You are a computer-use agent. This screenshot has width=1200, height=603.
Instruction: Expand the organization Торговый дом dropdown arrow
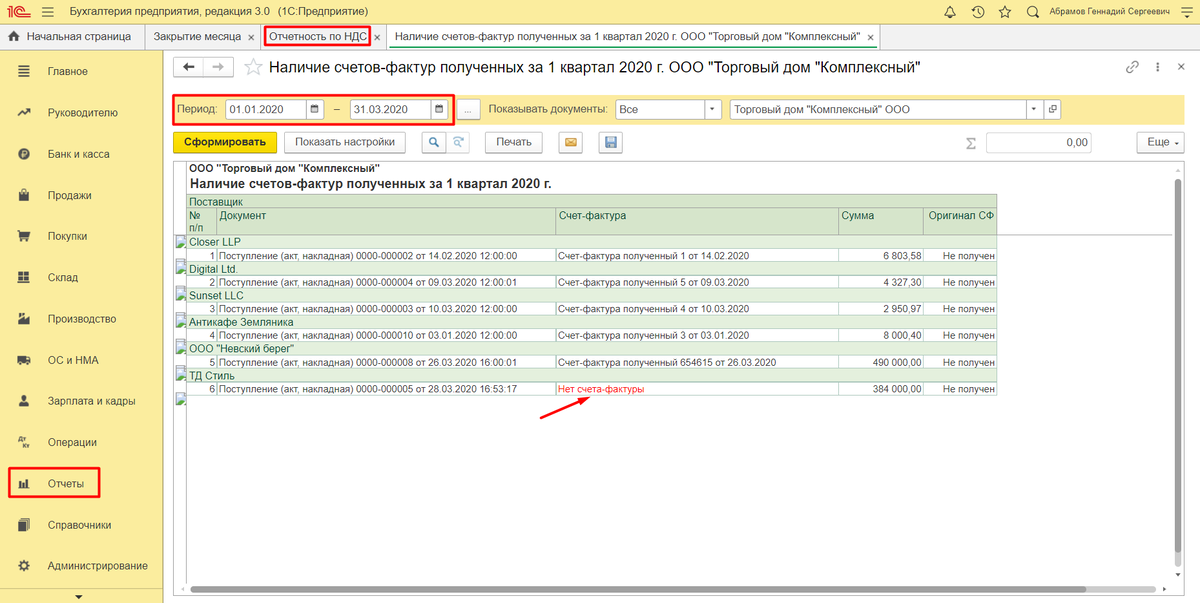click(1035, 109)
